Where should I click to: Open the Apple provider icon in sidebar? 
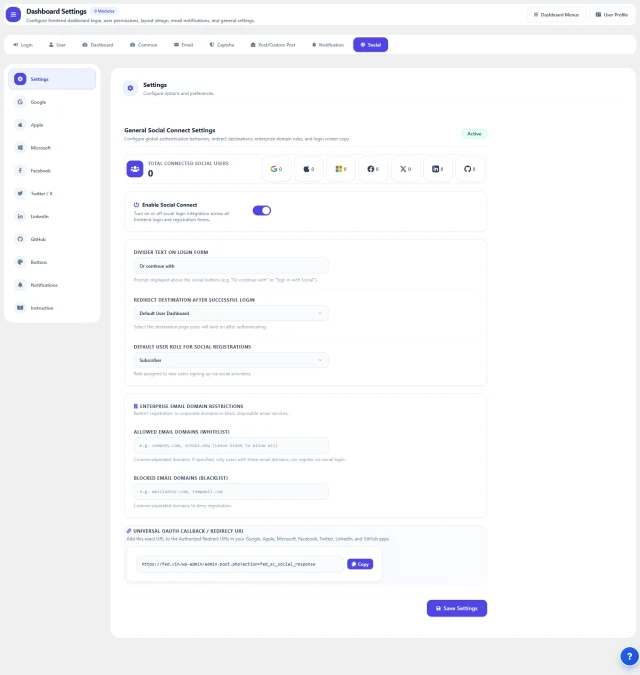coord(20,125)
